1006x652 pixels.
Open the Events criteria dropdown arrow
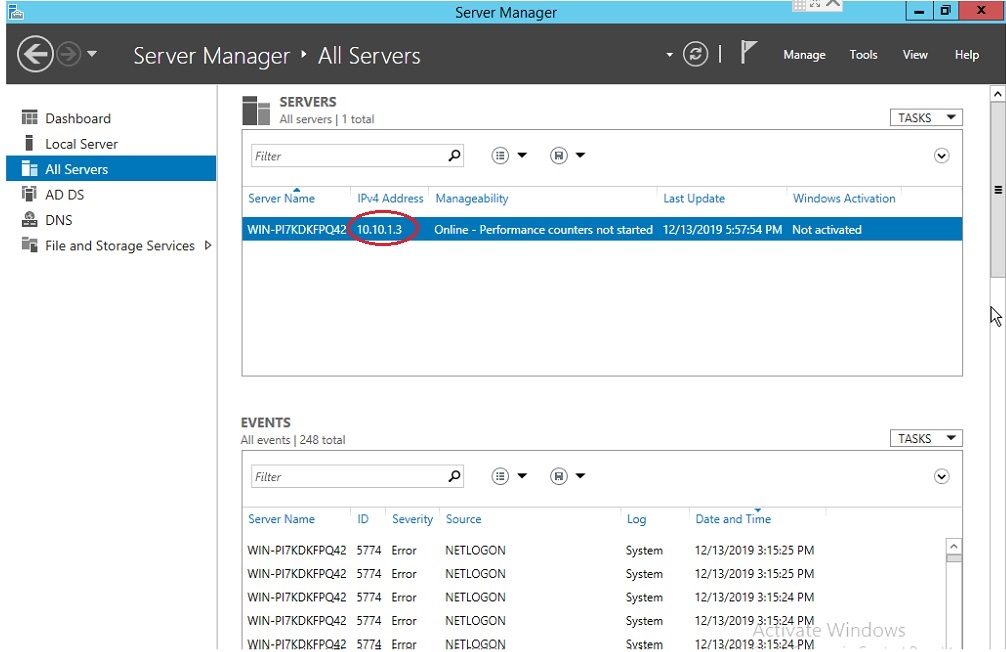pos(522,476)
